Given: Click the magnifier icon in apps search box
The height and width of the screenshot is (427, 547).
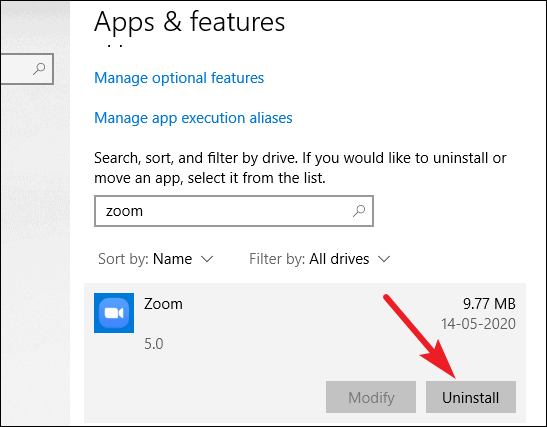Looking at the screenshot, I should (x=359, y=211).
